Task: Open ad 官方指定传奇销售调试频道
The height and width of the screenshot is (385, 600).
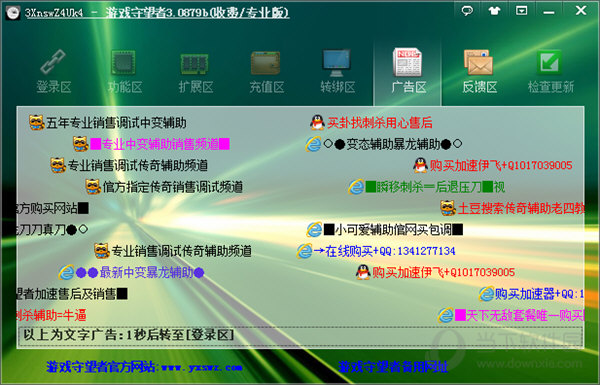Action: 173,187
